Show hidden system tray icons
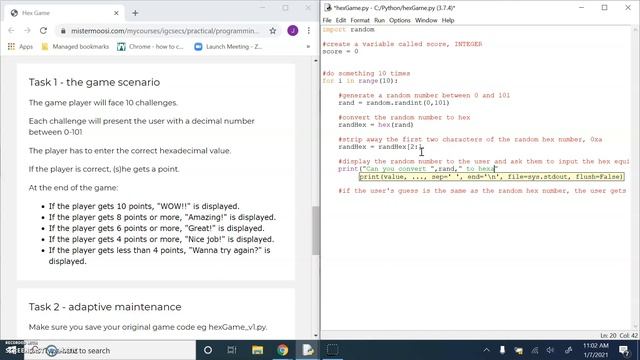640x360 pixels. [x=486, y=350]
